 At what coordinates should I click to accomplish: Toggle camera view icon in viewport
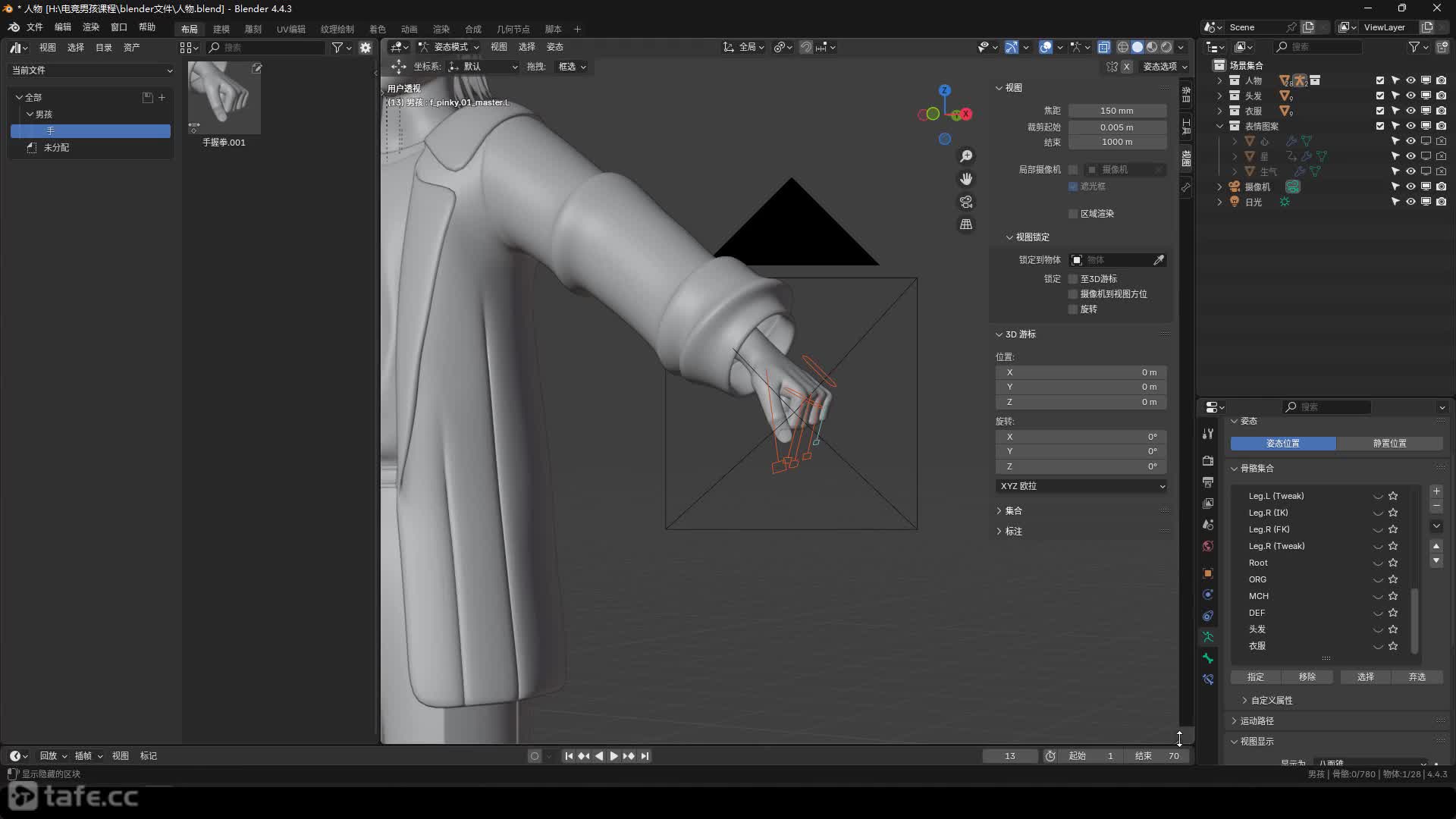pos(966,202)
